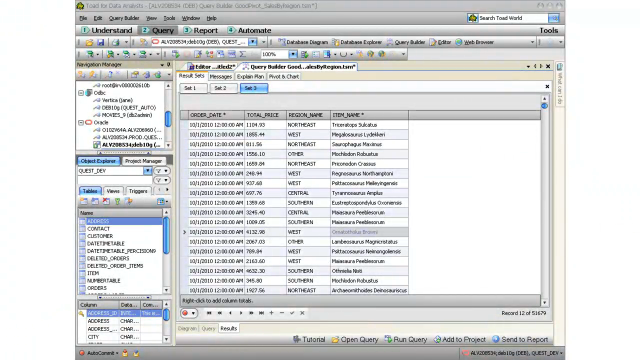Launch Query Builder from toolbar
Image resolution: width=640 pixels, height=360 pixels.
point(406,42)
